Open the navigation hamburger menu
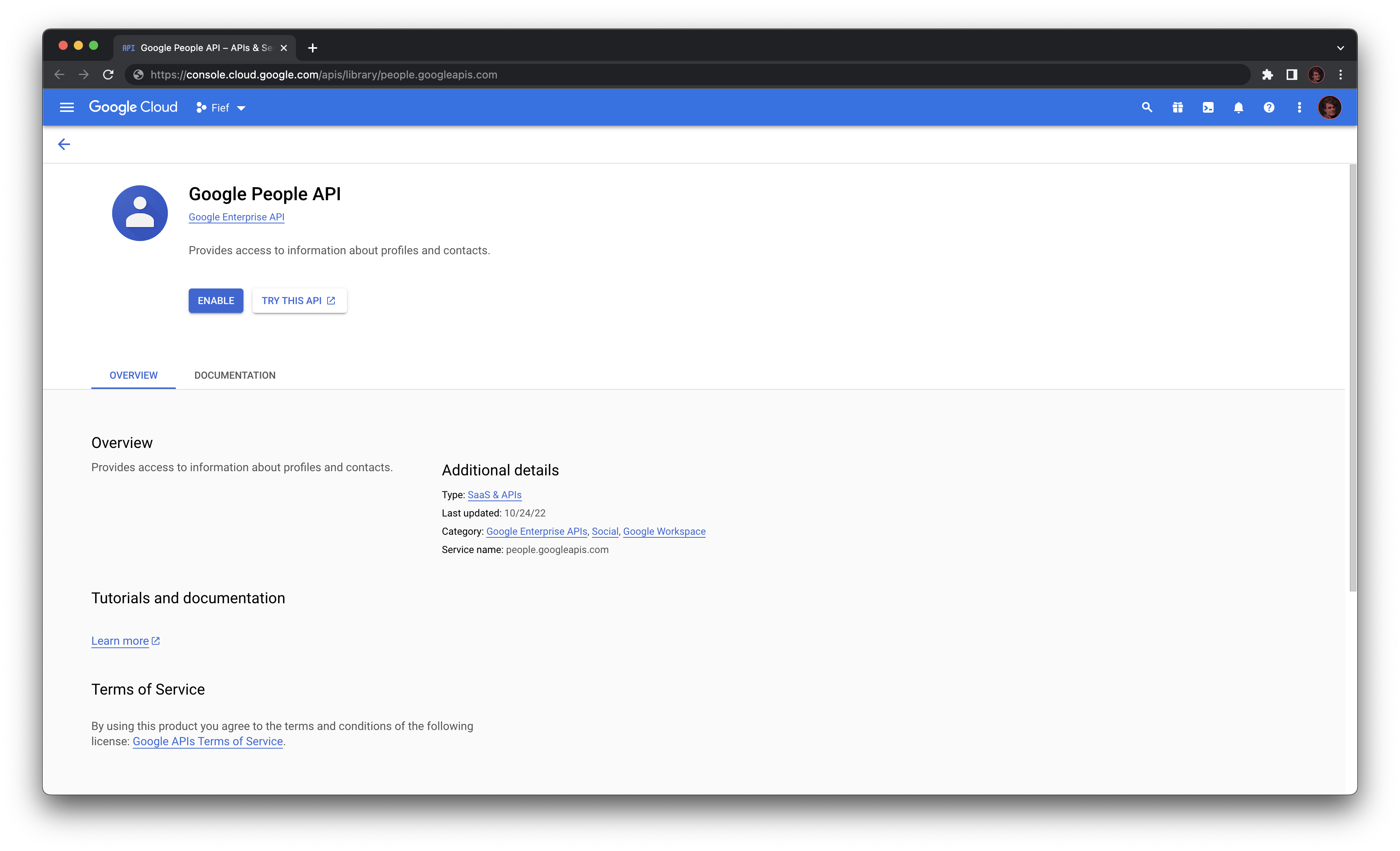 [67, 107]
